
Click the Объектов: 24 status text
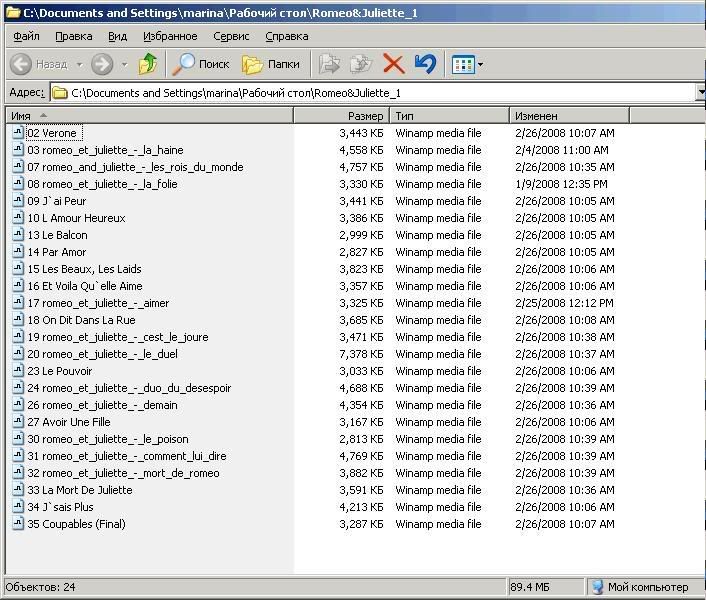point(41,587)
